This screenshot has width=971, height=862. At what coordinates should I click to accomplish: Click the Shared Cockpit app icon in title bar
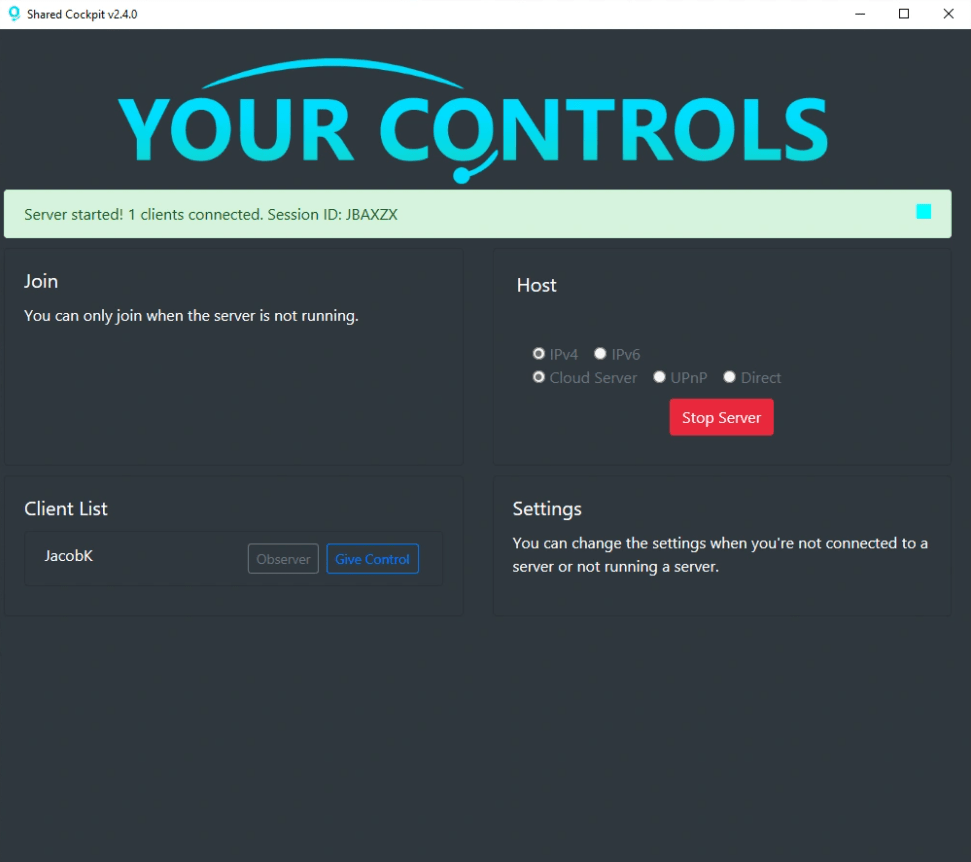pos(14,14)
